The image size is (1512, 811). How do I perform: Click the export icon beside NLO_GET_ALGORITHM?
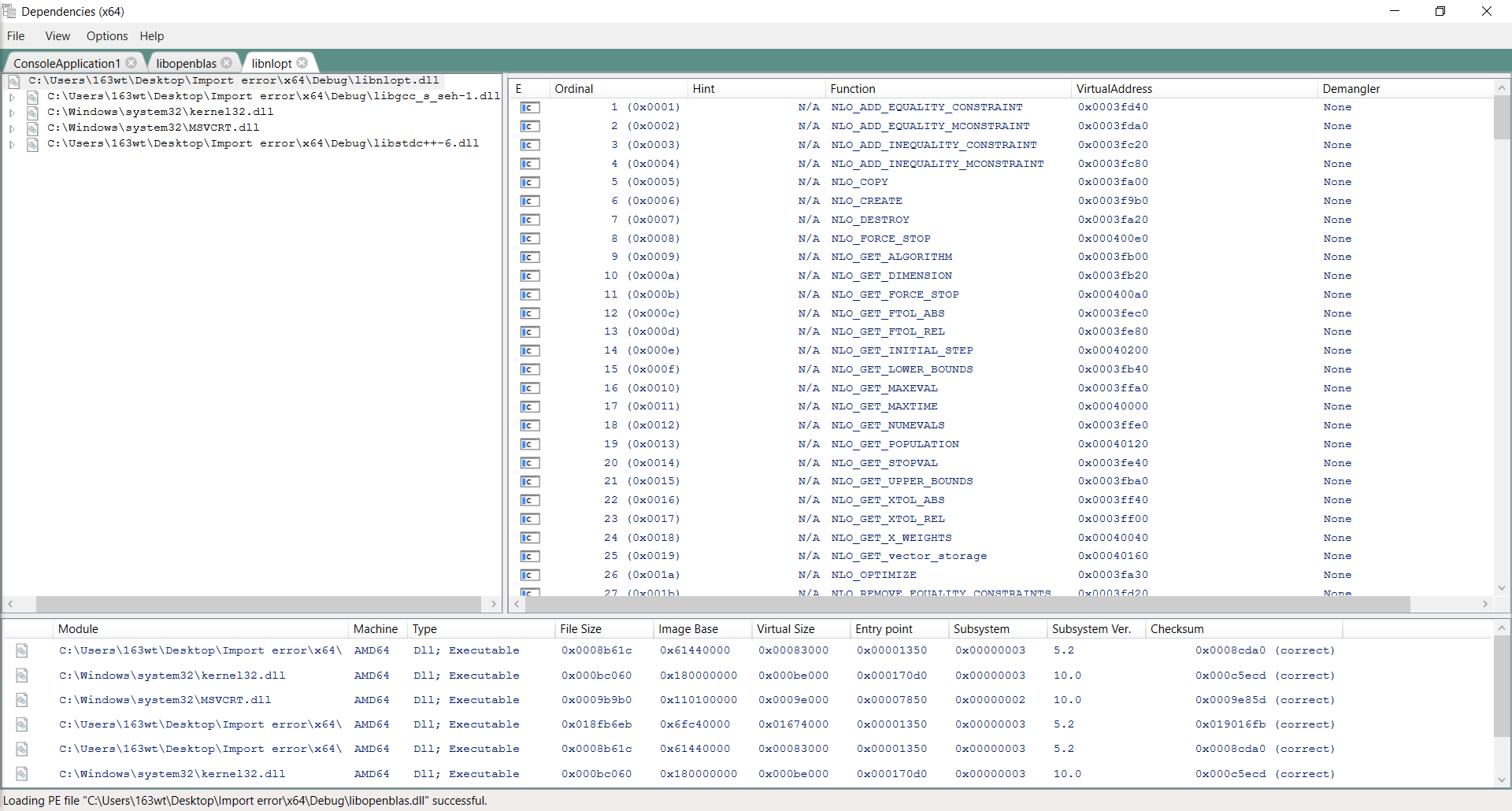530,257
